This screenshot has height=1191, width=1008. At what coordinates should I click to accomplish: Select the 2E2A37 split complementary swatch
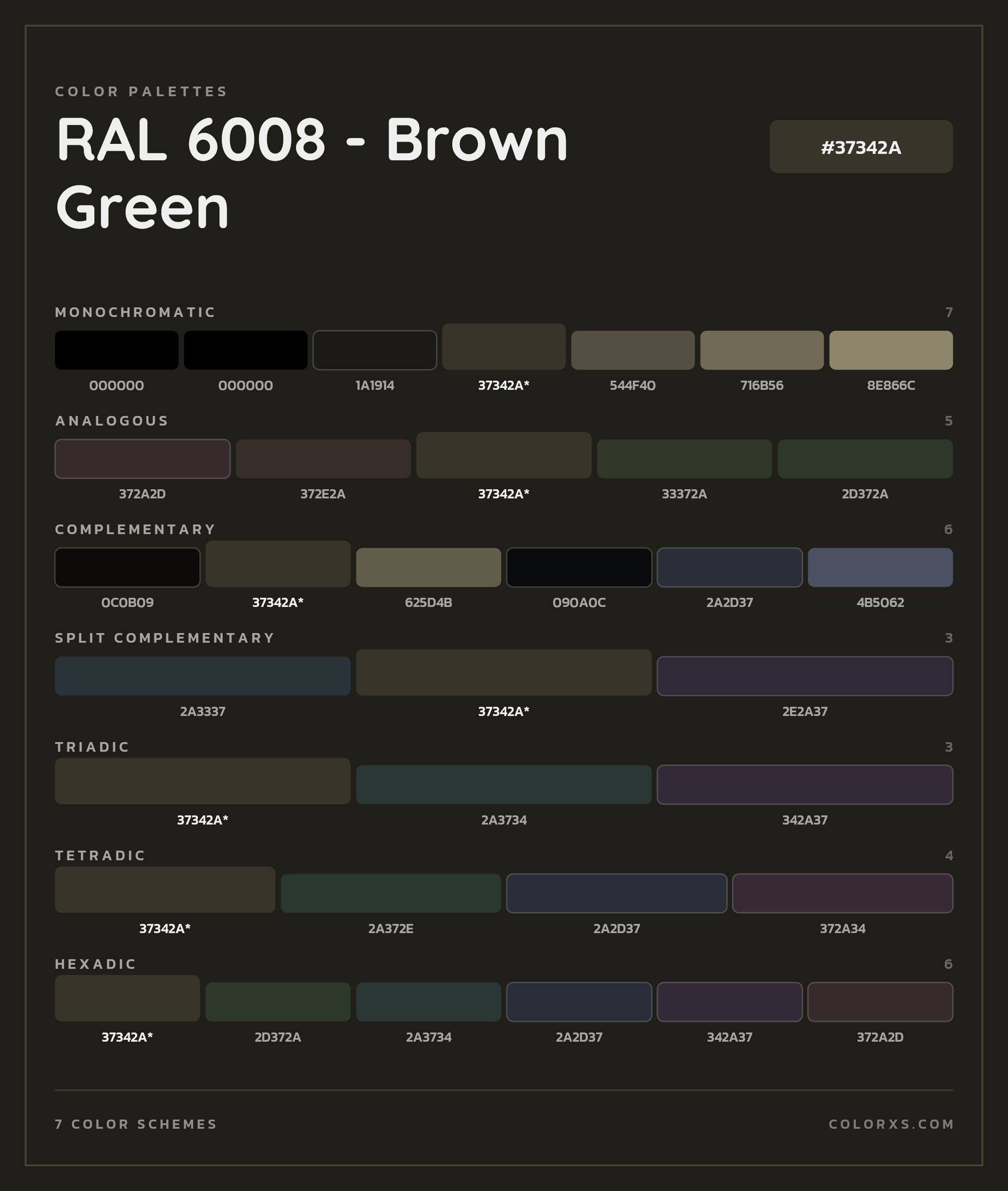click(x=805, y=676)
